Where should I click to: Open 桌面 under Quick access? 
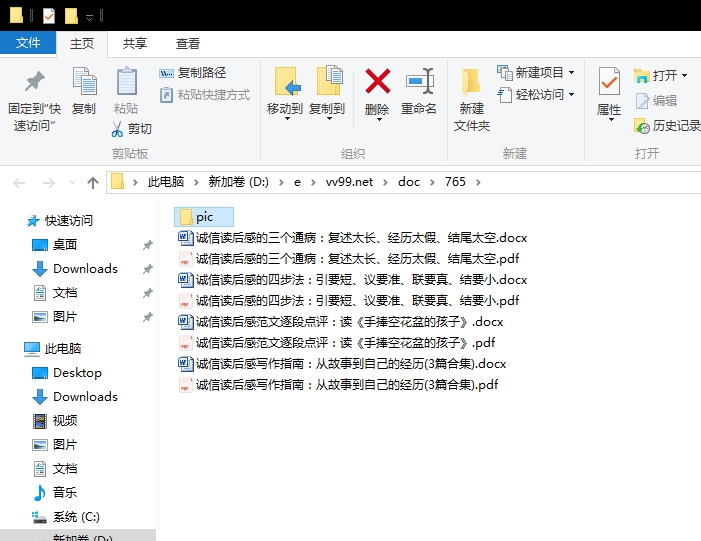point(55,245)
